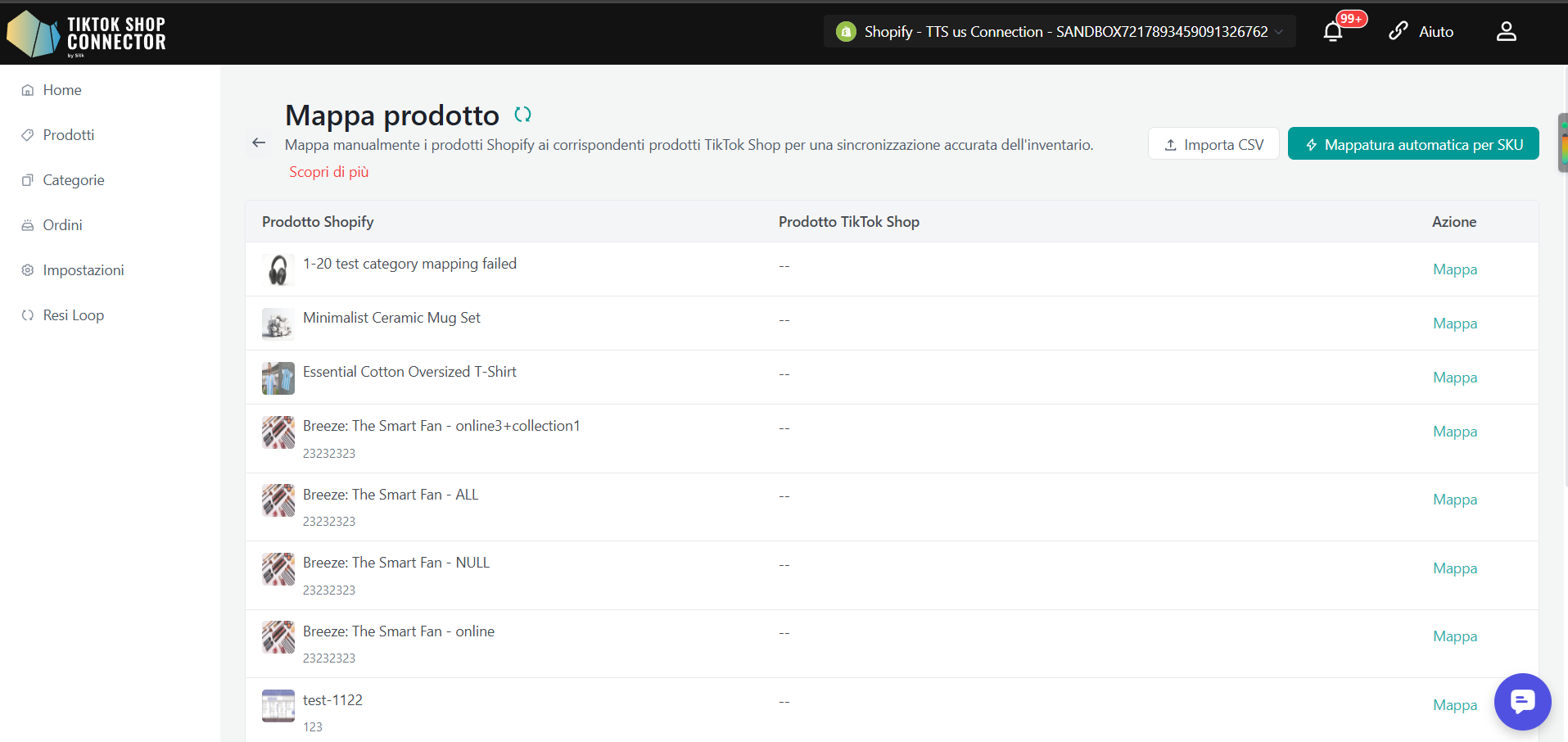The width and height of the screenshot is (1568, 742).
Task: Click the refresh icon beside Mappa prodotto
Action: coord(522,115)
